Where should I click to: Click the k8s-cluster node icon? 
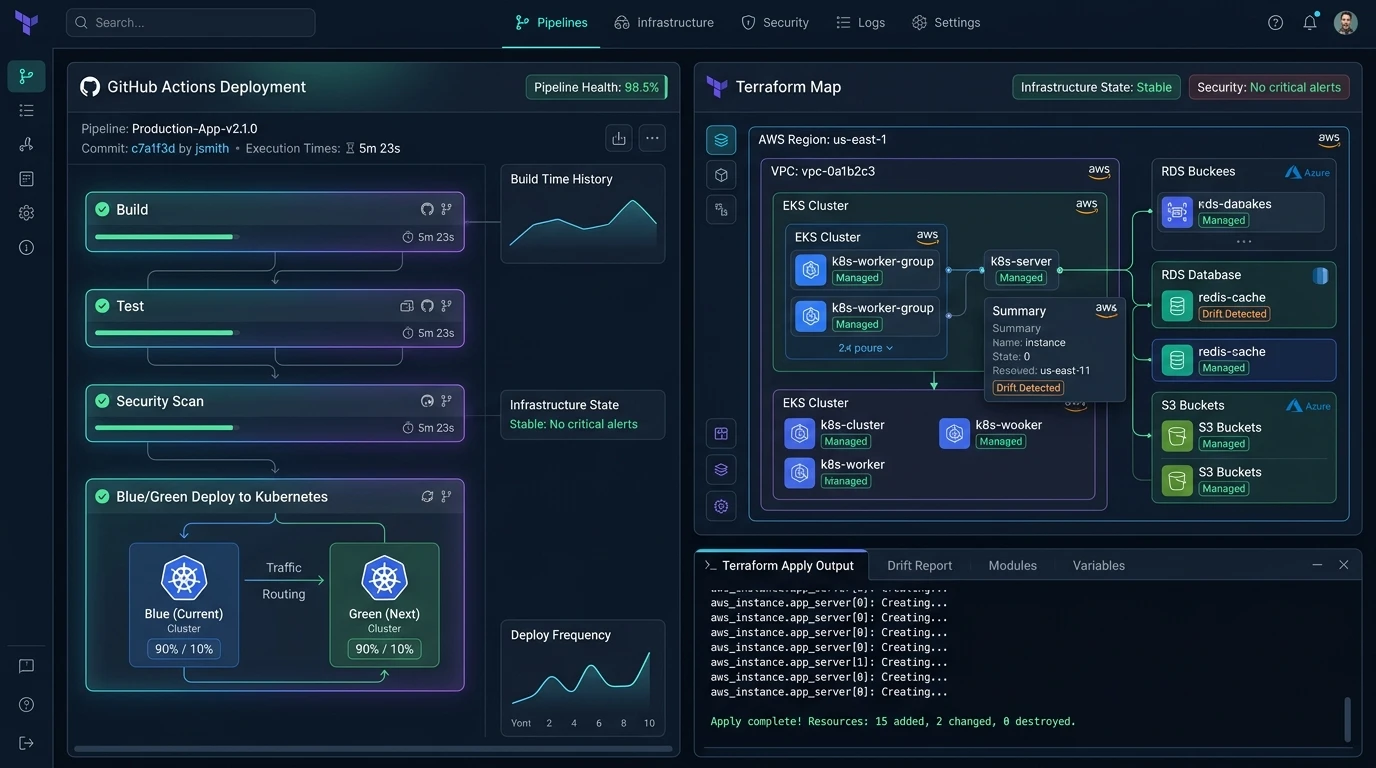point(799,433)
